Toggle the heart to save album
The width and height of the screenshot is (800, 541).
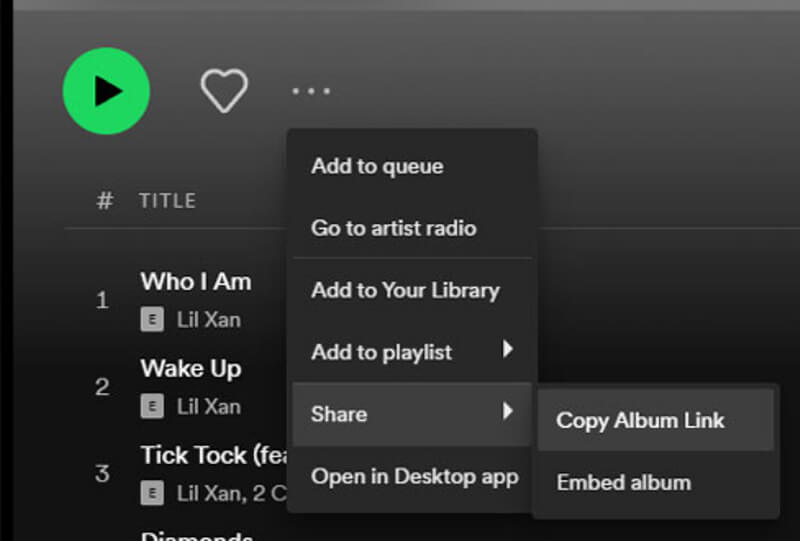pos(224,91)
